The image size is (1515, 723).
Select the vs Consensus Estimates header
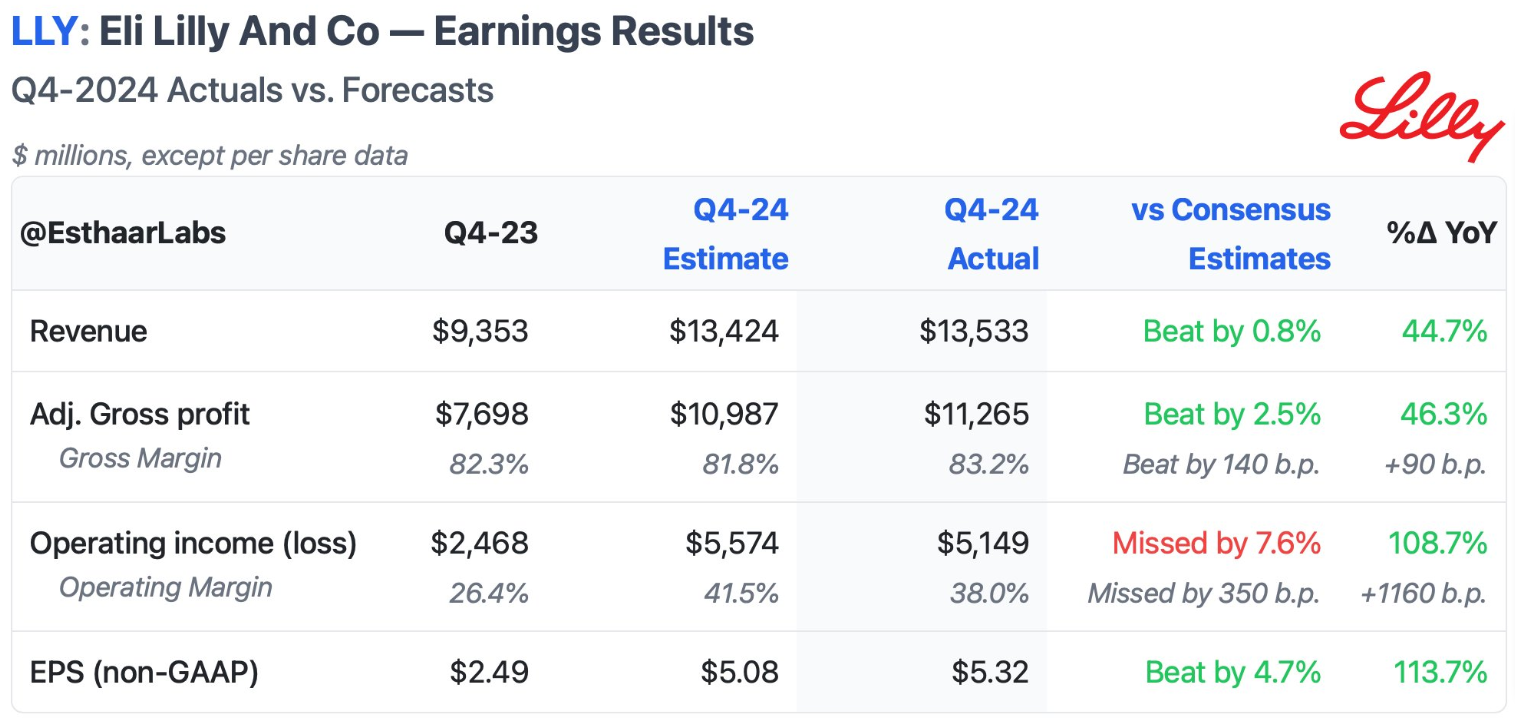(1230, 234)
